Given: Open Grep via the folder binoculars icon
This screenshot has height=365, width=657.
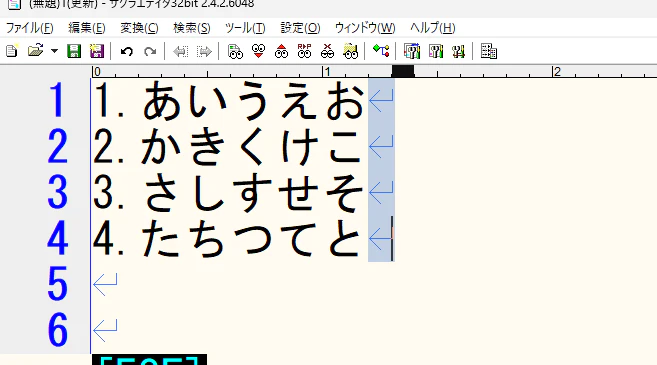Looking at the screenshot, I should coord(350,51).
